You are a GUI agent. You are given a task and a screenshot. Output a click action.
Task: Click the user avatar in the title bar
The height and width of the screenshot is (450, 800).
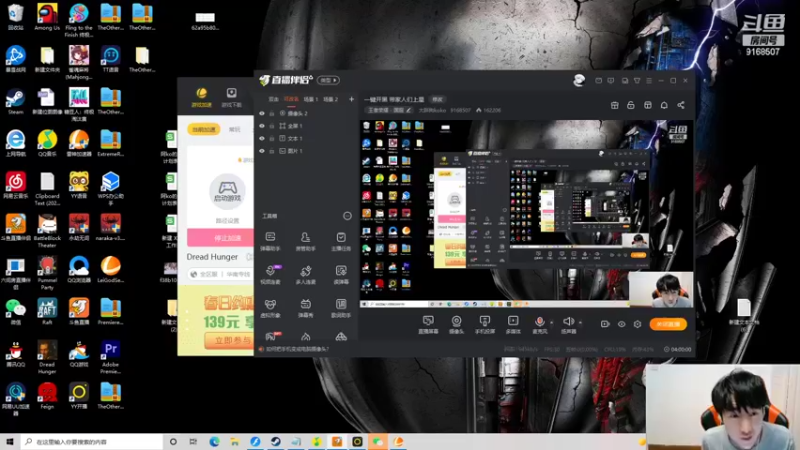[x=579, y=80]
